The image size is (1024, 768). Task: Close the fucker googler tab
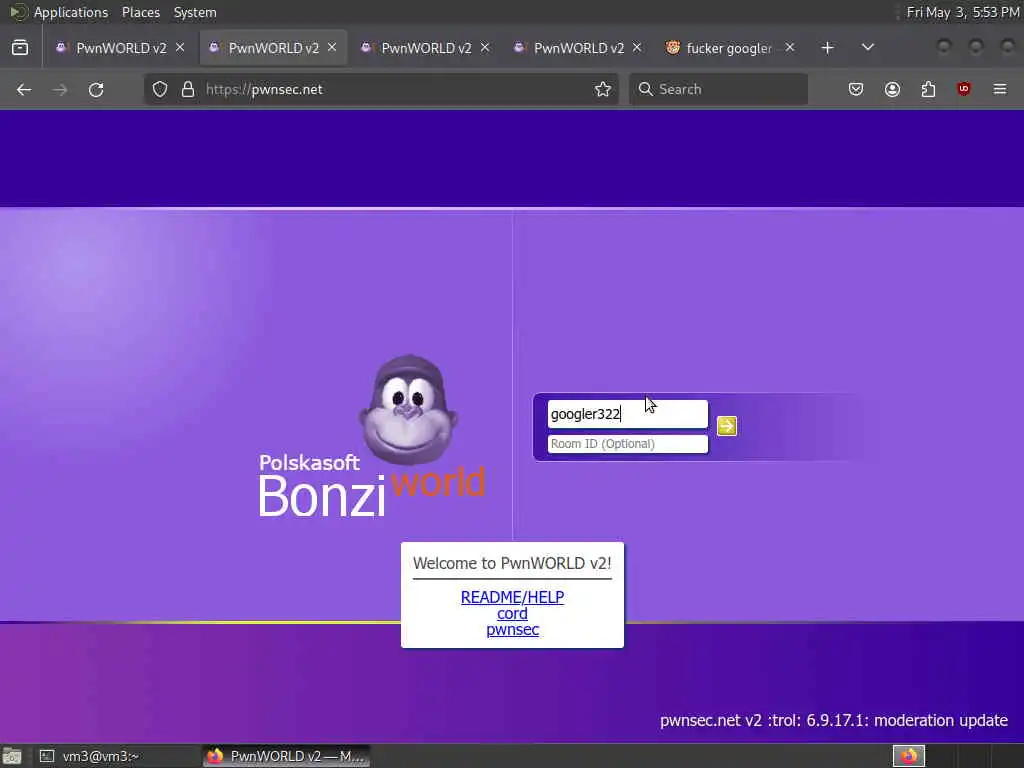tap(790, 48)
